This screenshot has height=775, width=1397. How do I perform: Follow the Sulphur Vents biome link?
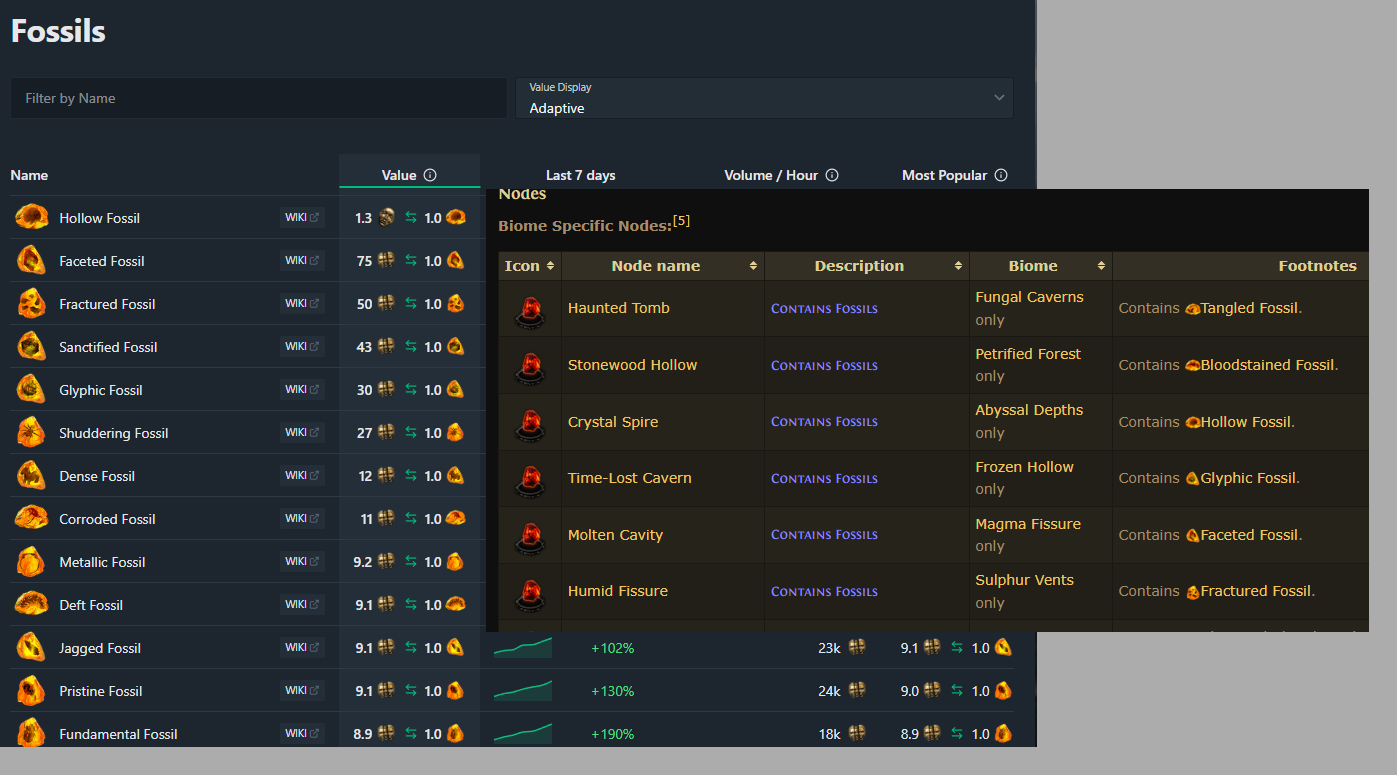(1024, 580)
